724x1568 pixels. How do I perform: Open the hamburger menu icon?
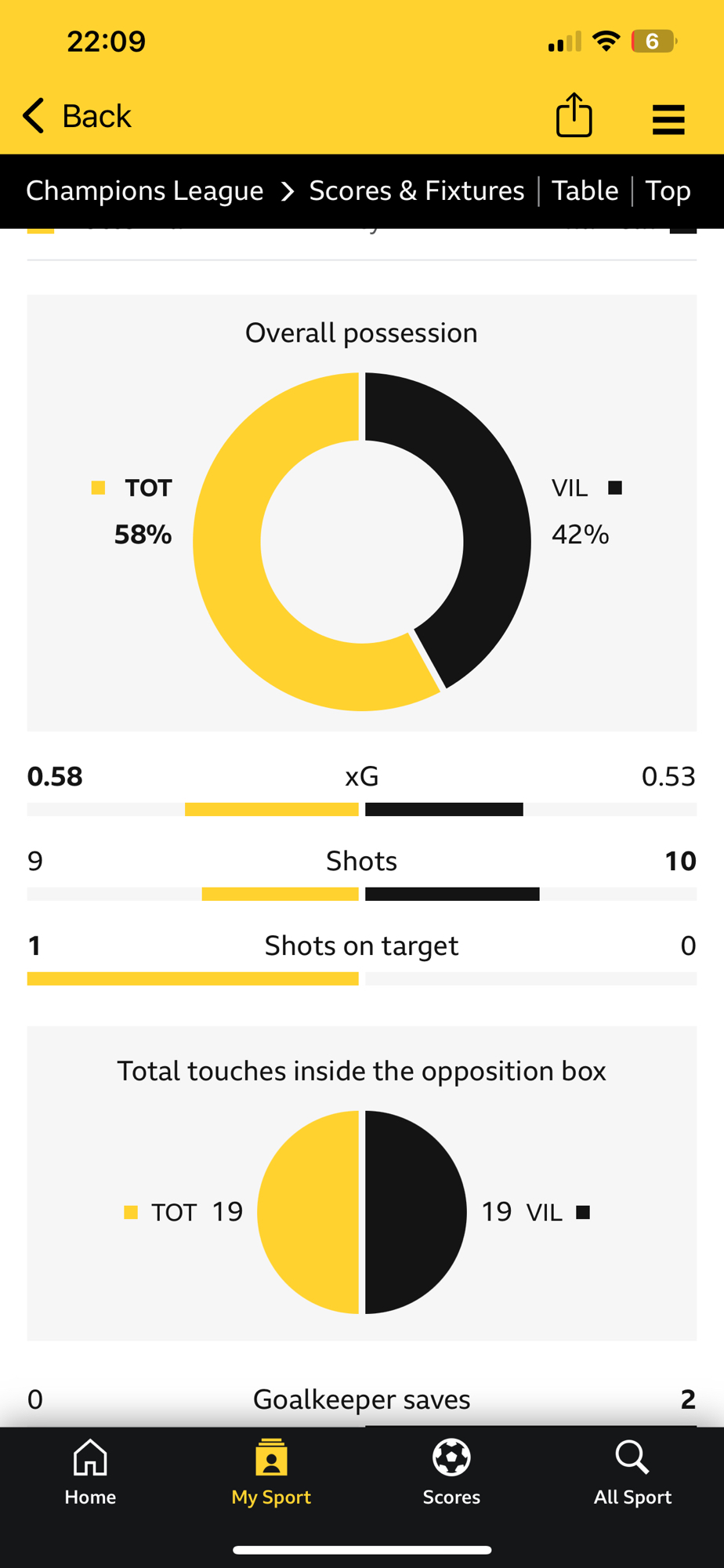(x=668, y=119)
